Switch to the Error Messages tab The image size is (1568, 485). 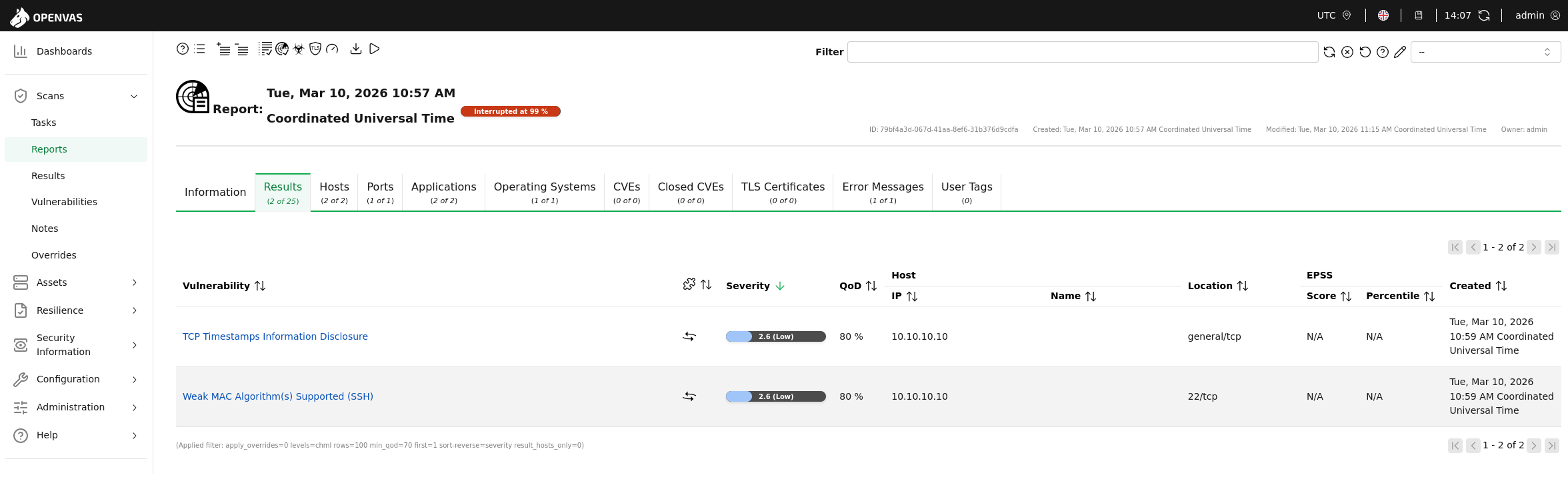pos(883,192)
